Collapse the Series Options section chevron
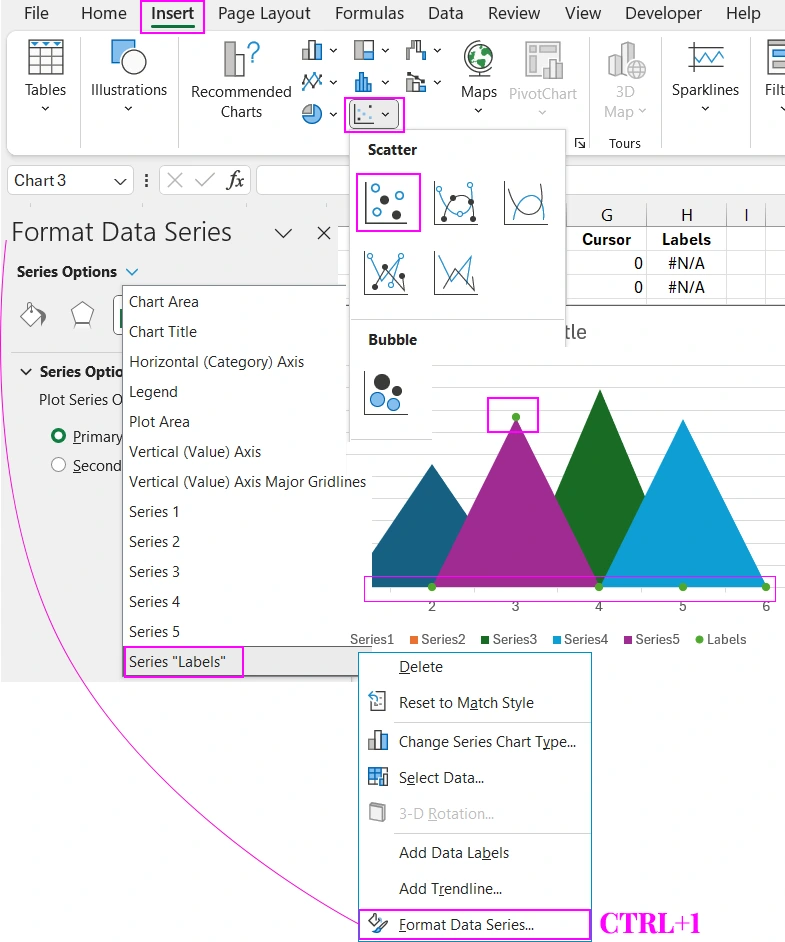Image resolution: width=785 pixels, height=942 pixels. click(26, 372)
